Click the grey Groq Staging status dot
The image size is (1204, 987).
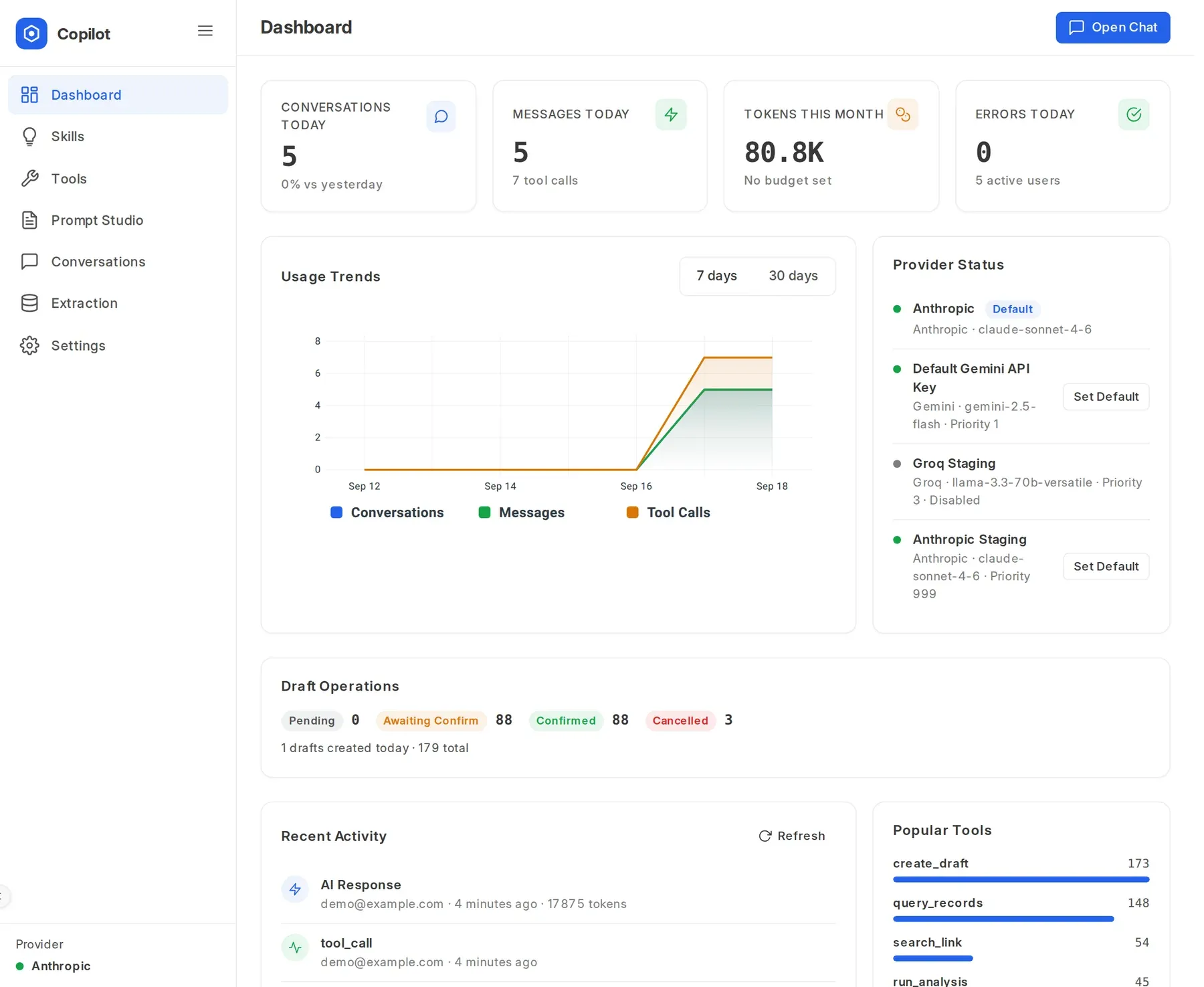coord(897,464)
